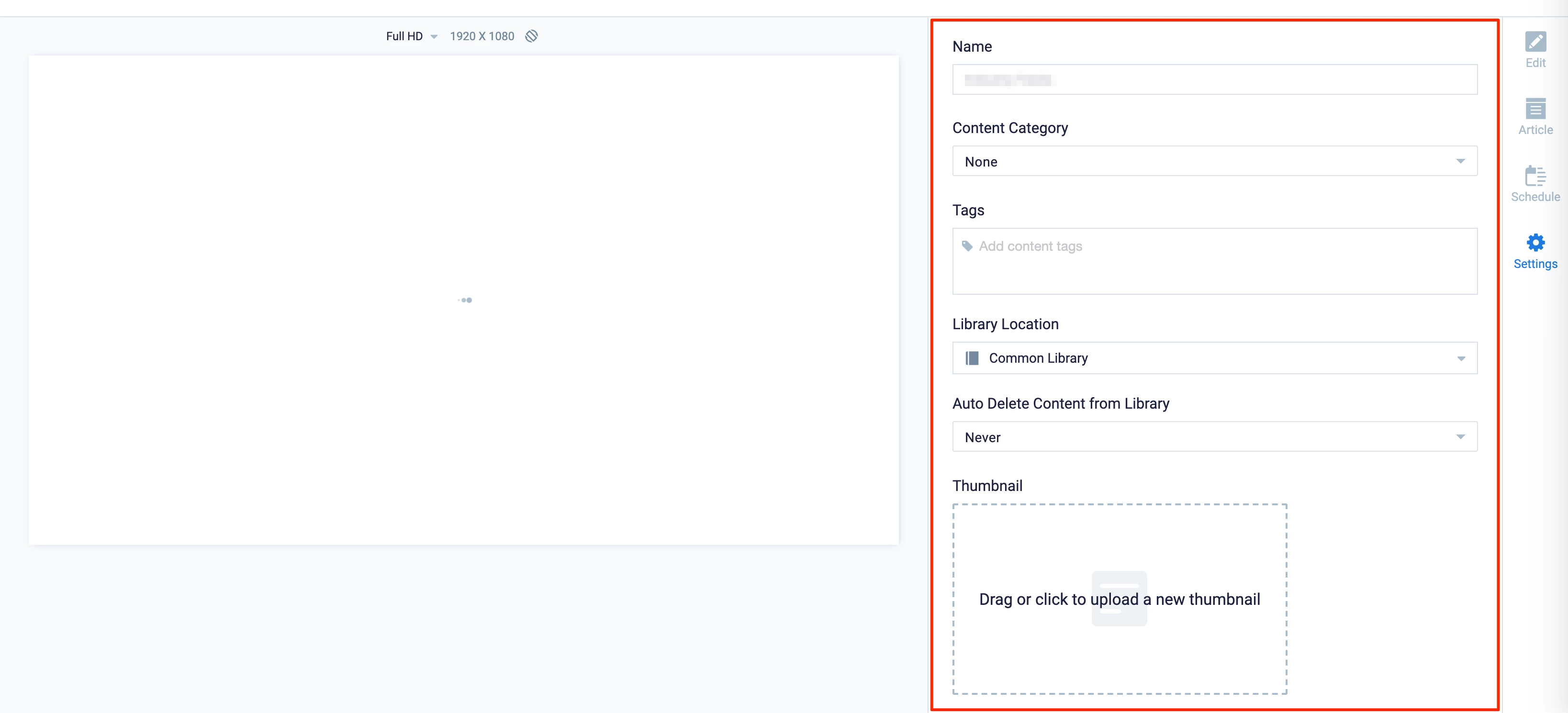Click the Never option arrow

(1460, 437)
